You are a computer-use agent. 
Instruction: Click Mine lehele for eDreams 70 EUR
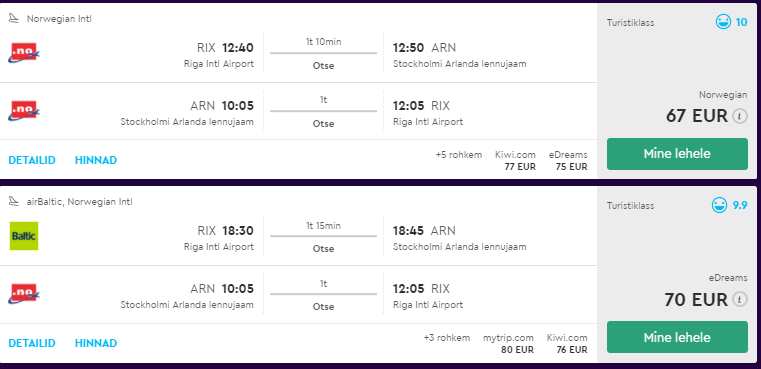point(677,337)
